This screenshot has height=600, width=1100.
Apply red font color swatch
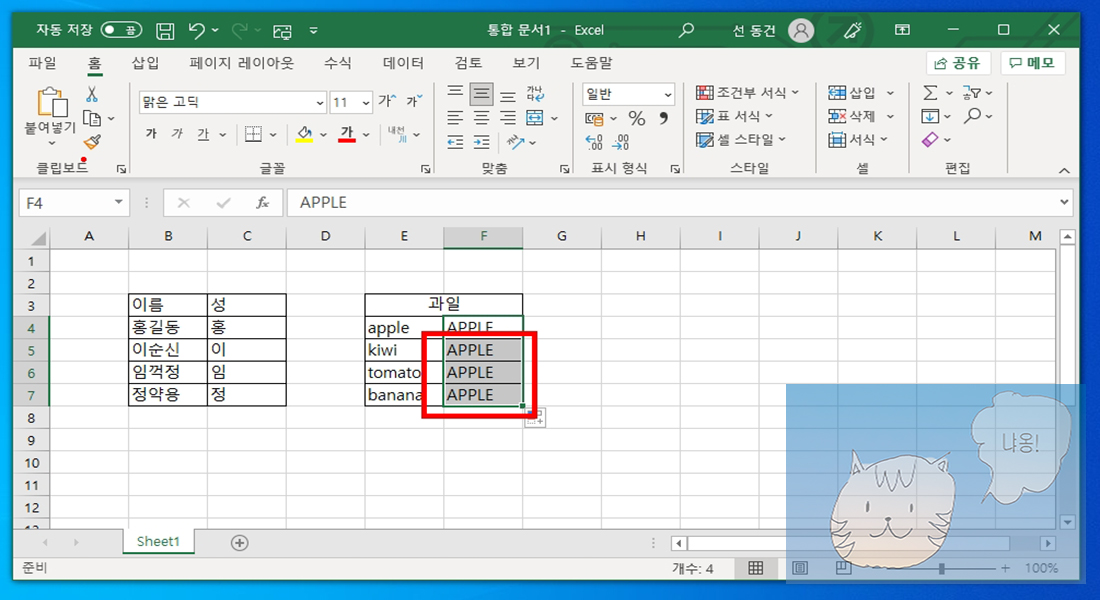click(347, 134)
